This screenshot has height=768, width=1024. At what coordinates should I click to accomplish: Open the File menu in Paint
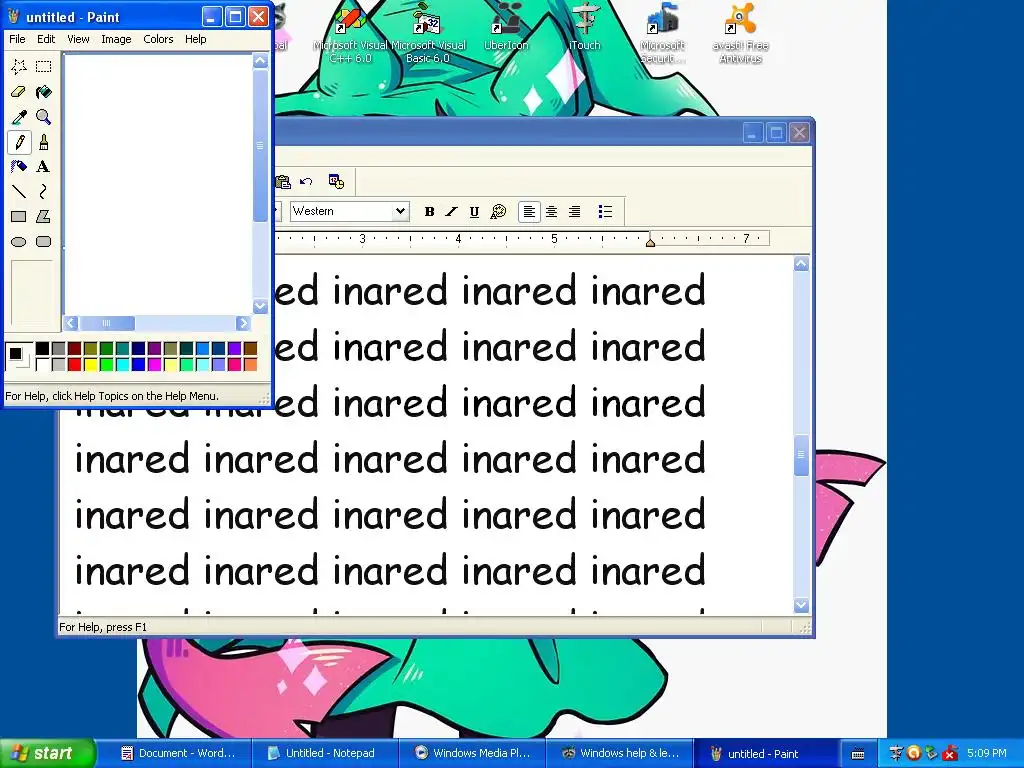pos(18,39)
